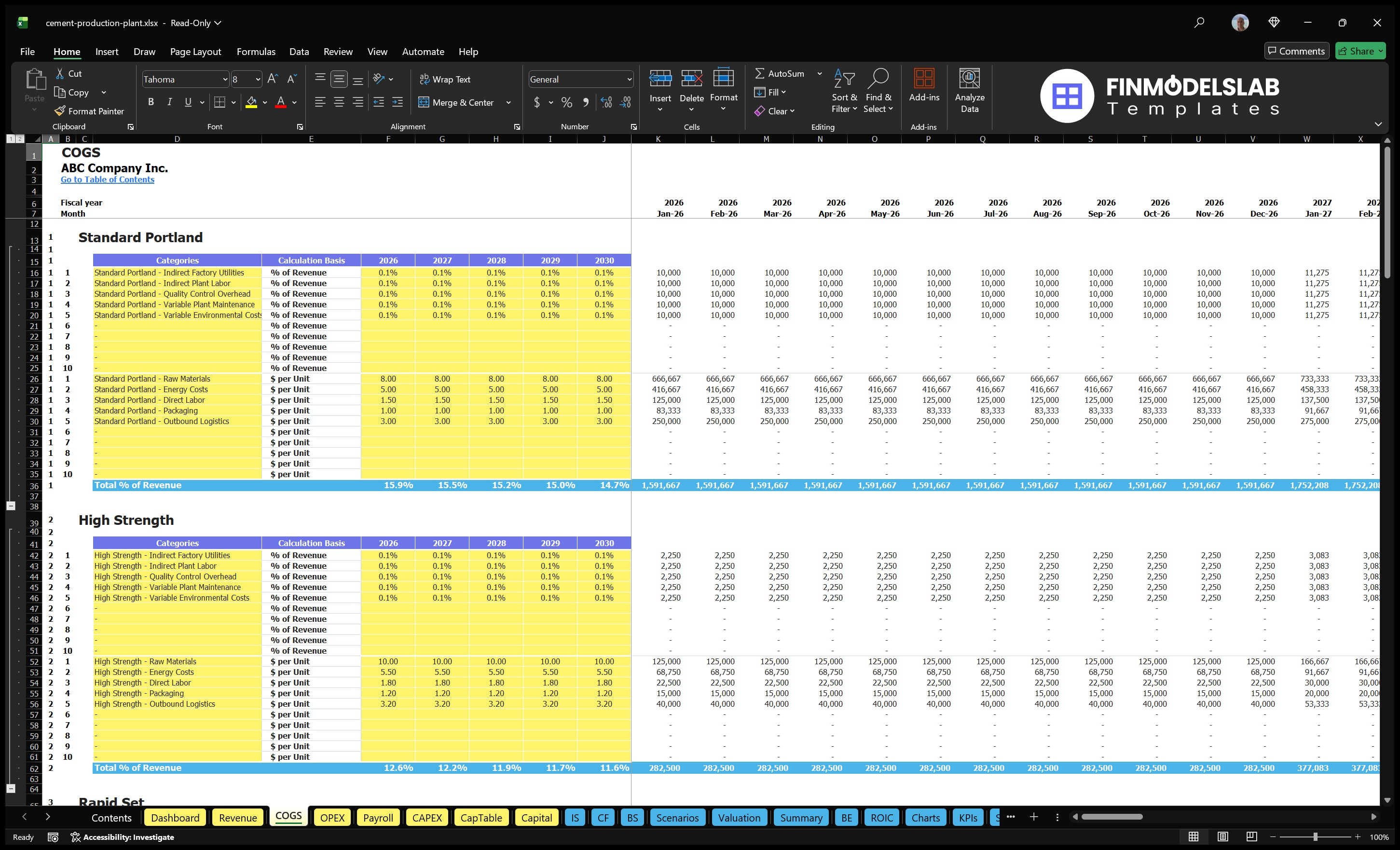Apply Percent Style format
Image resolution: width=1400 pixels, height=850 pixels.
(566, 102)
